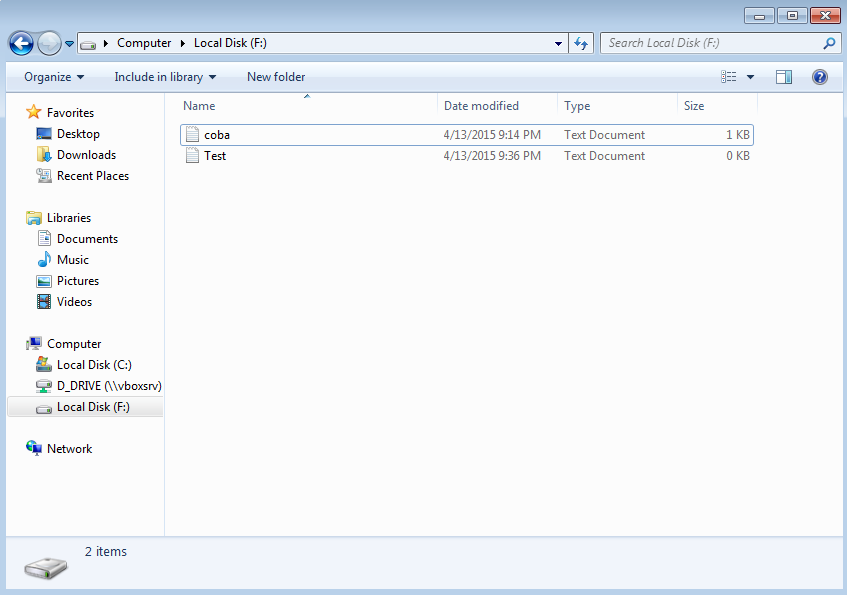Open the Help icon
This screenshot has width=847, height=595.
pos(819,76)
